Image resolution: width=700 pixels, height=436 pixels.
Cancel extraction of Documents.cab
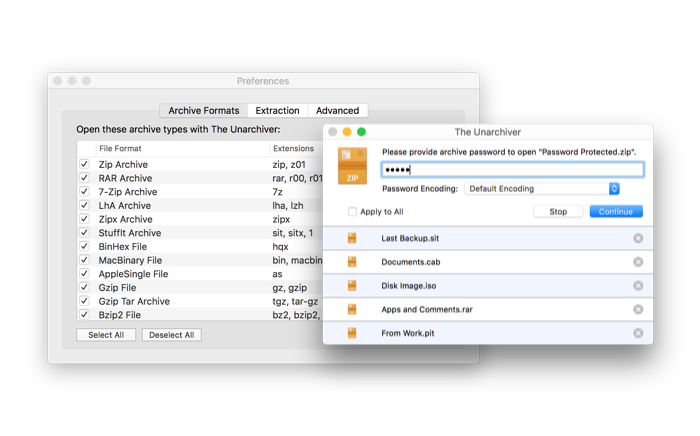(638, 262)
